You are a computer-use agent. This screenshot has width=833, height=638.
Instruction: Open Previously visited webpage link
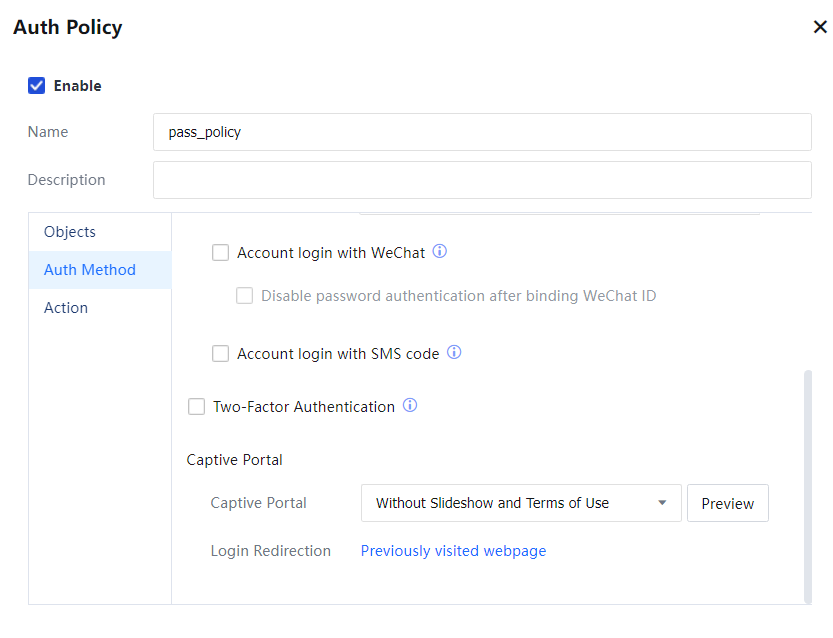click(x=453, y=551)
